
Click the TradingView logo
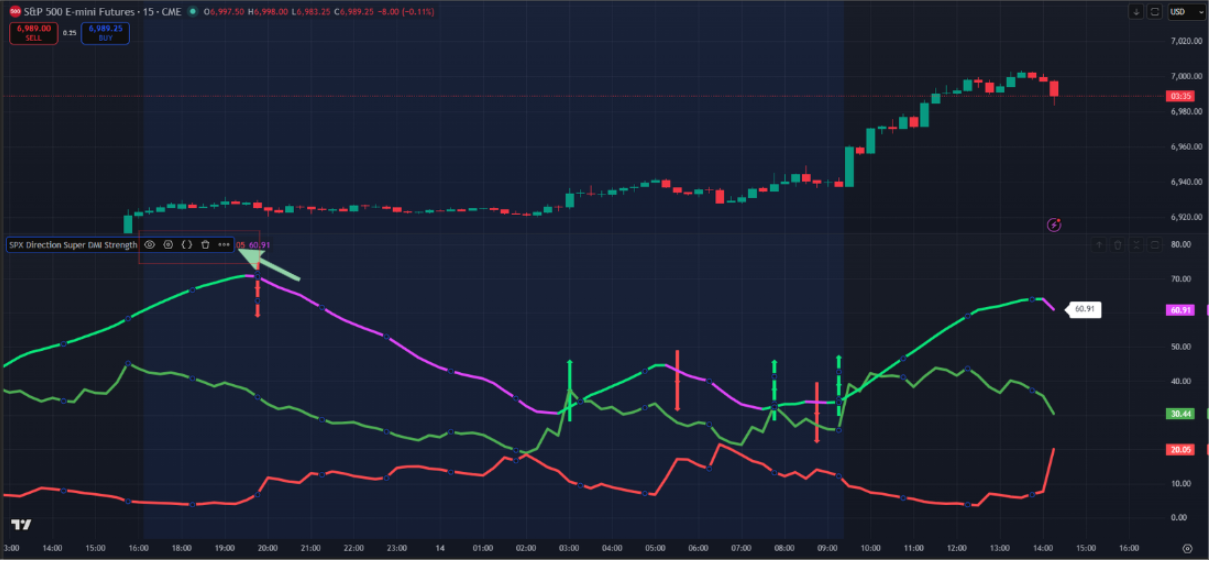(x=20, y=525)
